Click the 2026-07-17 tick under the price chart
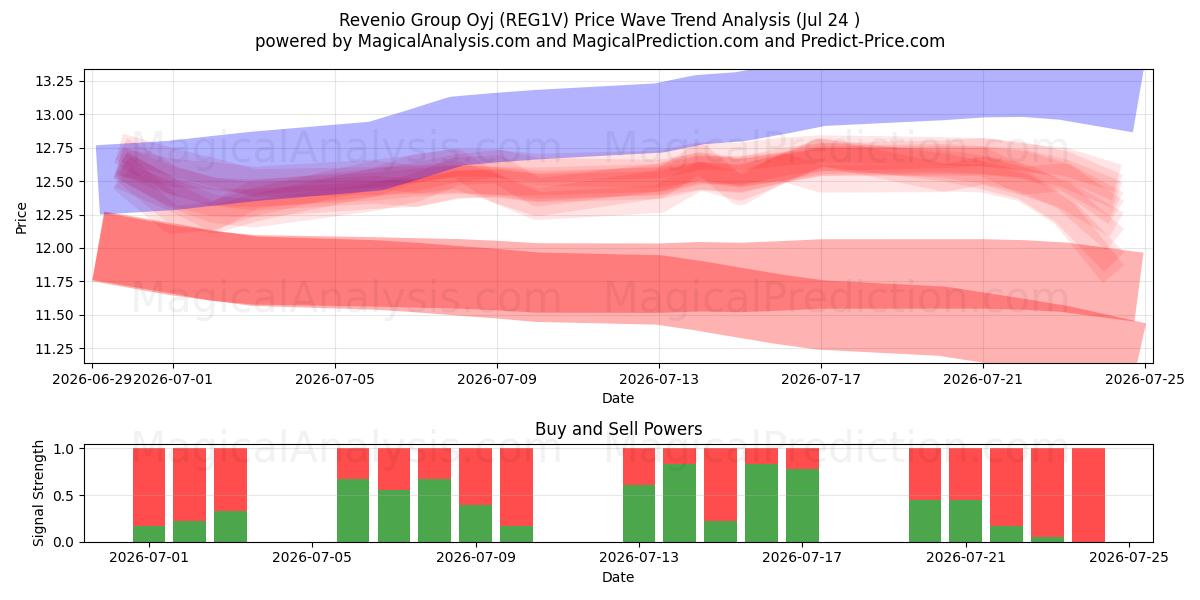This screenshot has width=1200, height=600. pyautogui.click(x=821, y=379)
